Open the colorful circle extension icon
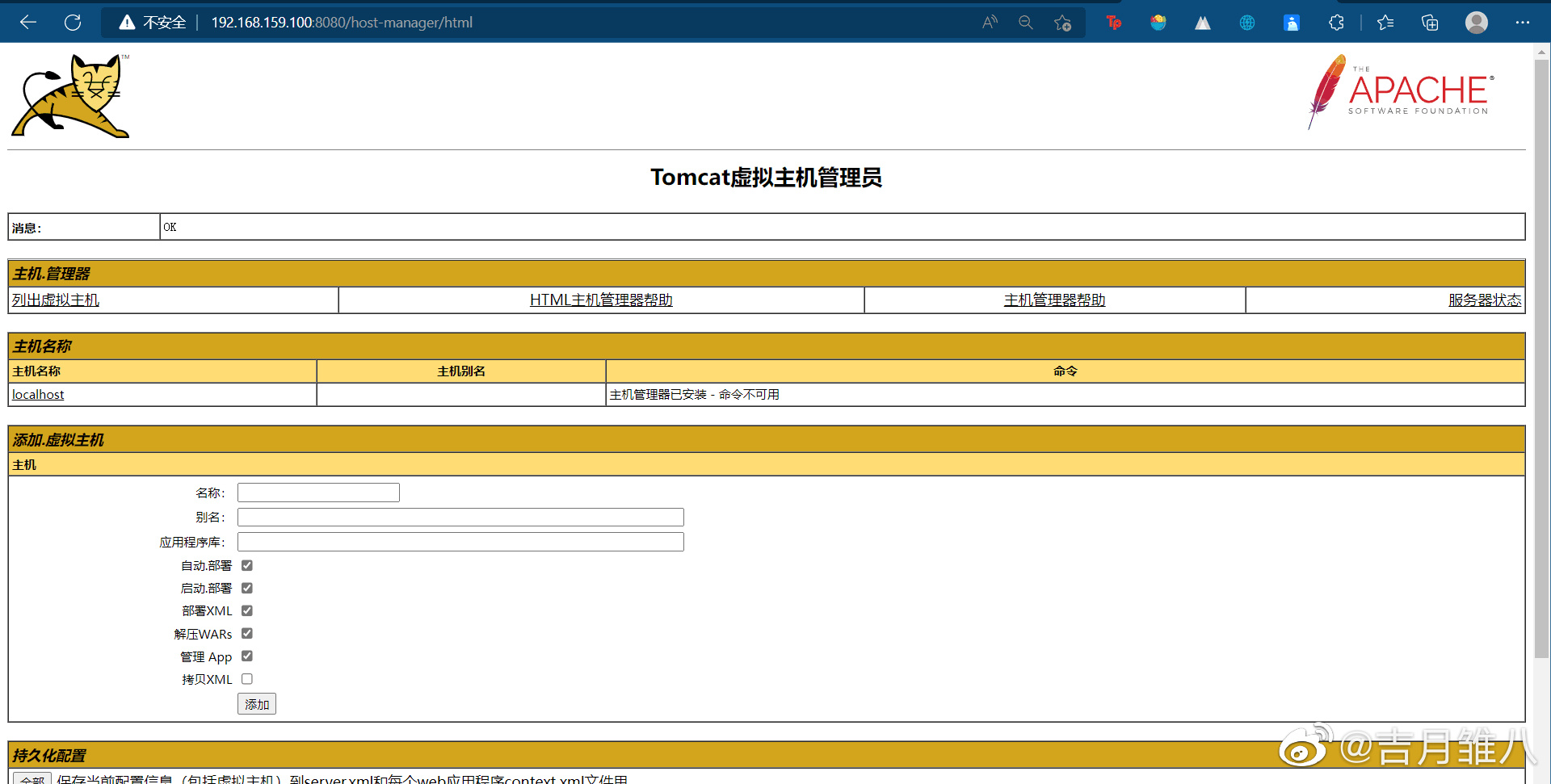1551x784 pixels. [x=1158, y=23]
